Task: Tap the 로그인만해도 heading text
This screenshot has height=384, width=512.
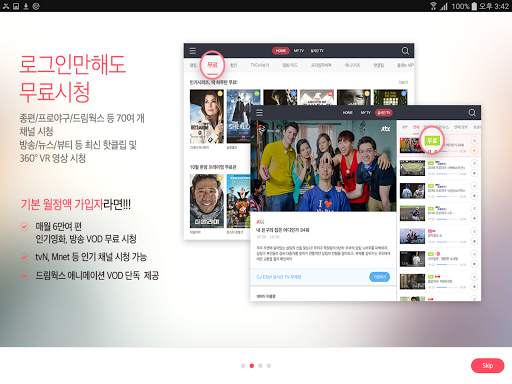Action: (73, 64)
